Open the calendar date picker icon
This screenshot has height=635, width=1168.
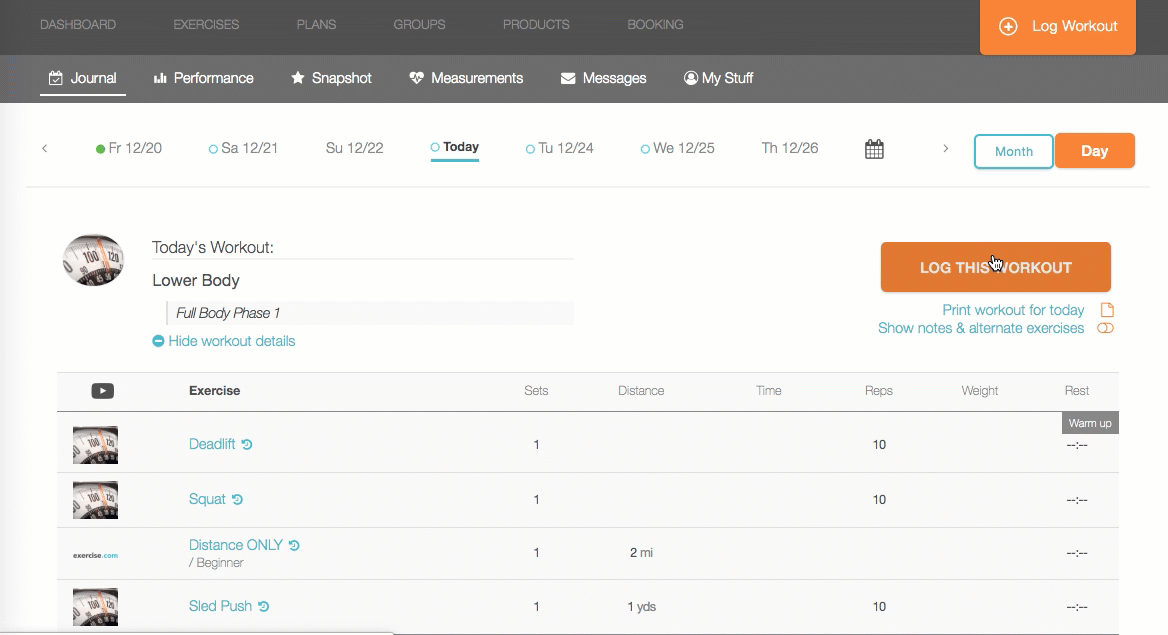pos(874,149)
